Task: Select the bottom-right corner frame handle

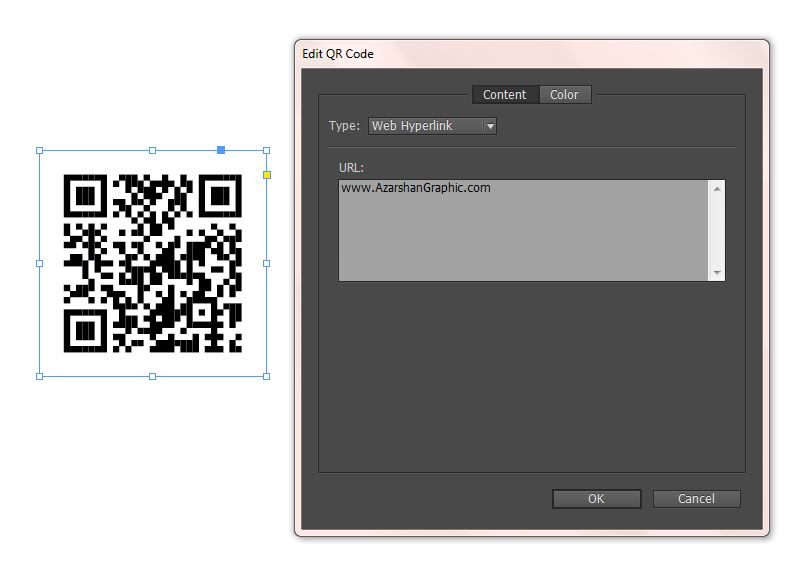Action: click(x=266, y=376)
